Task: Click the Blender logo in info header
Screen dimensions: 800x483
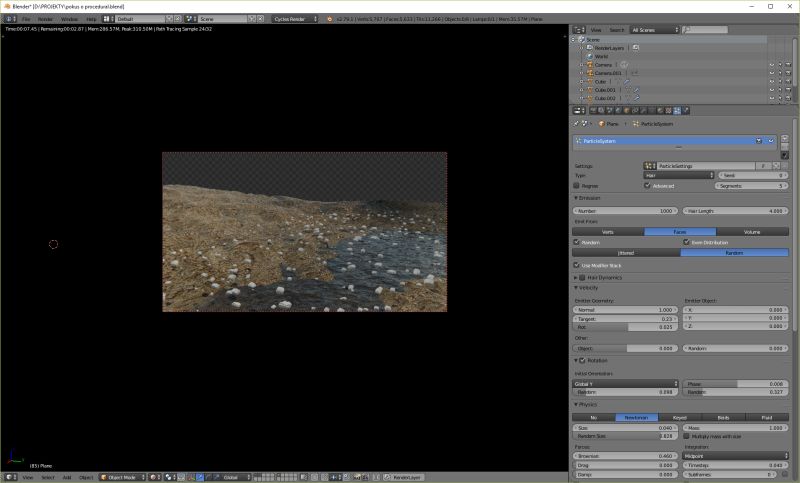Action: (329, 19)
